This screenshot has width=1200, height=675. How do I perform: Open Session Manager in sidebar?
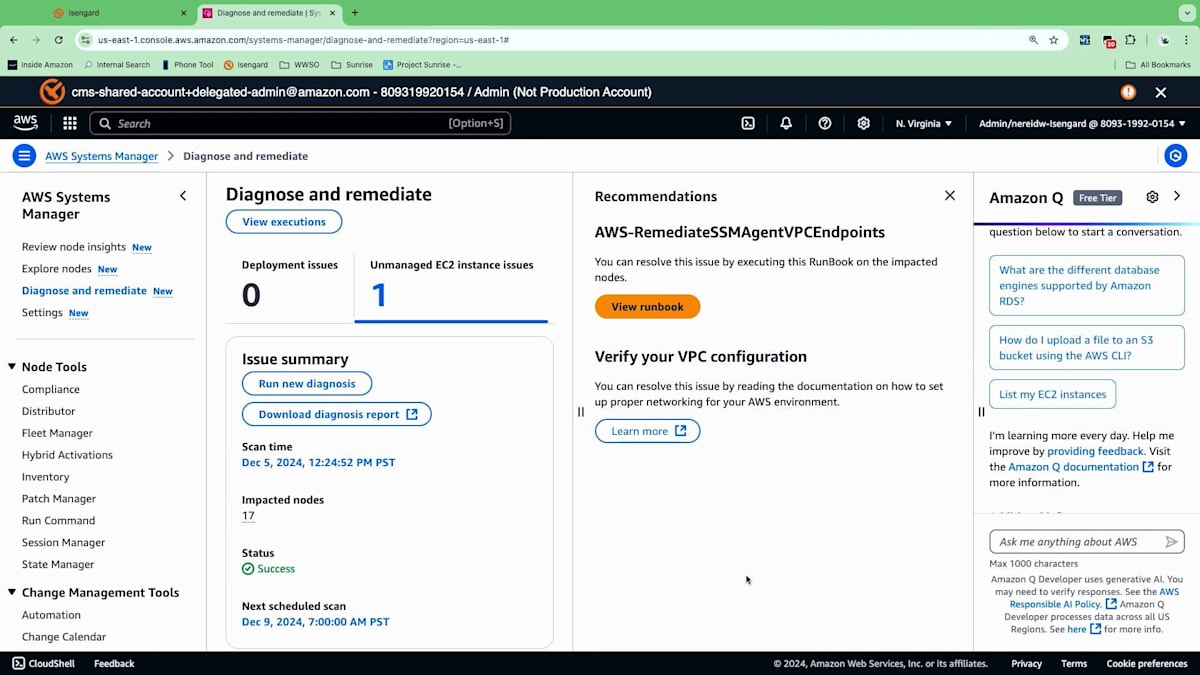pyautogui.click(x=63, y=543)
